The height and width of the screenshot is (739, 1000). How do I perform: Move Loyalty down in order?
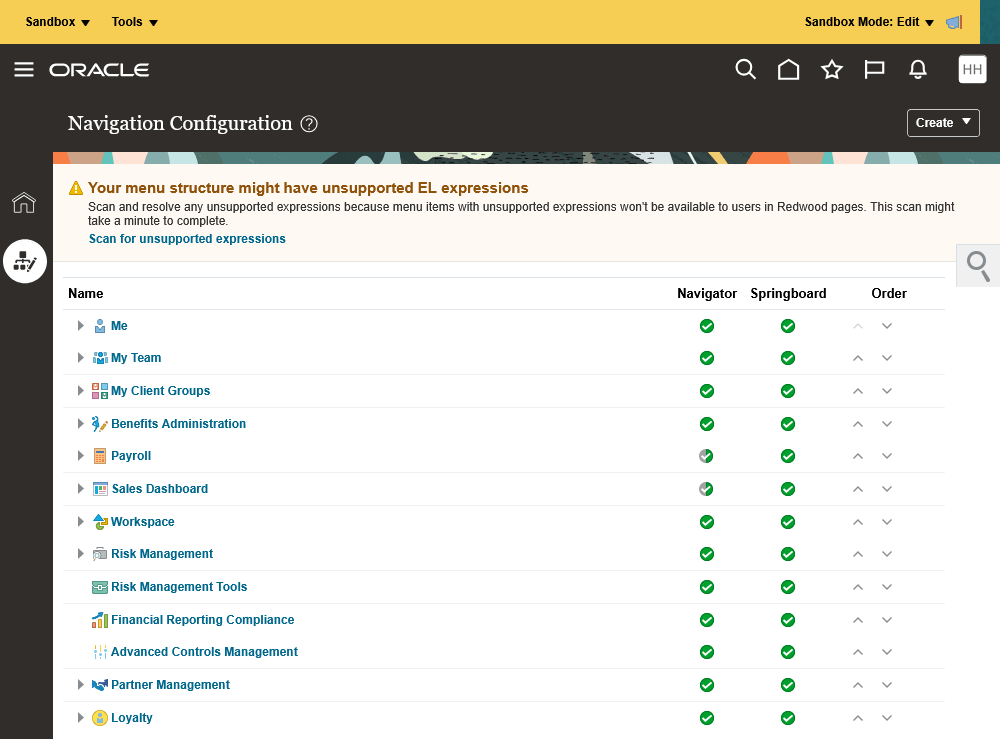tap(887, 718)
